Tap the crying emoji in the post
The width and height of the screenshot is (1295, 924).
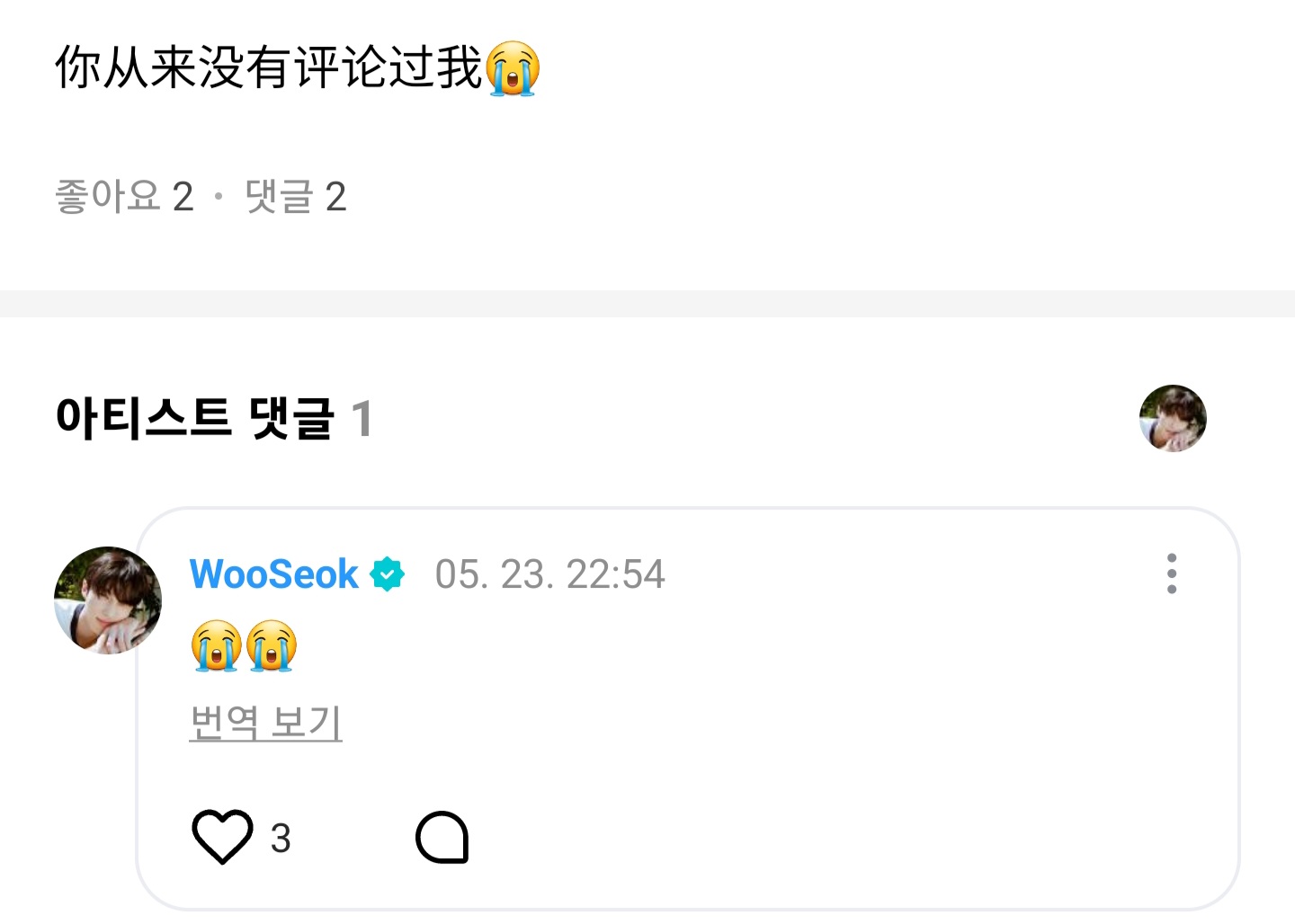tap(513, 68)
